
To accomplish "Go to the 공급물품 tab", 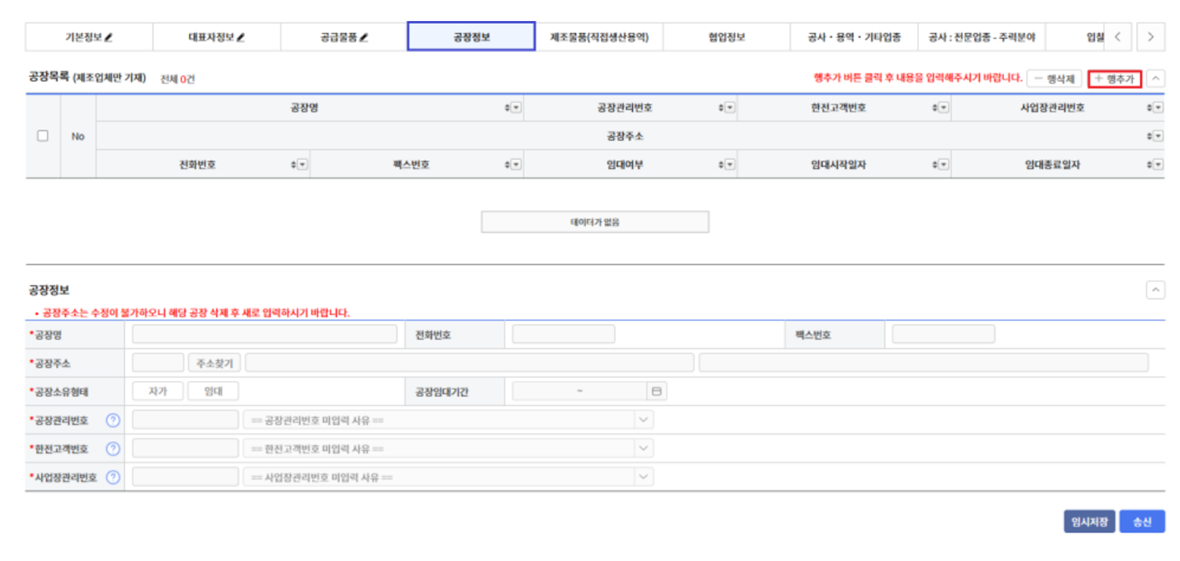I will [x=344, y=36].
